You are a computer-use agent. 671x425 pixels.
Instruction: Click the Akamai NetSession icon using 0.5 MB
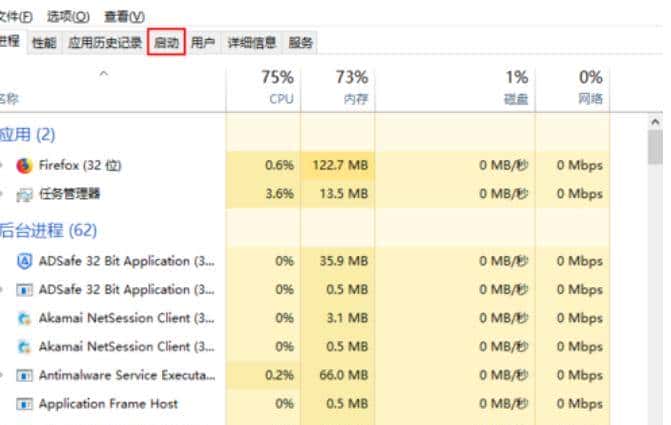[x=24, y=347]
